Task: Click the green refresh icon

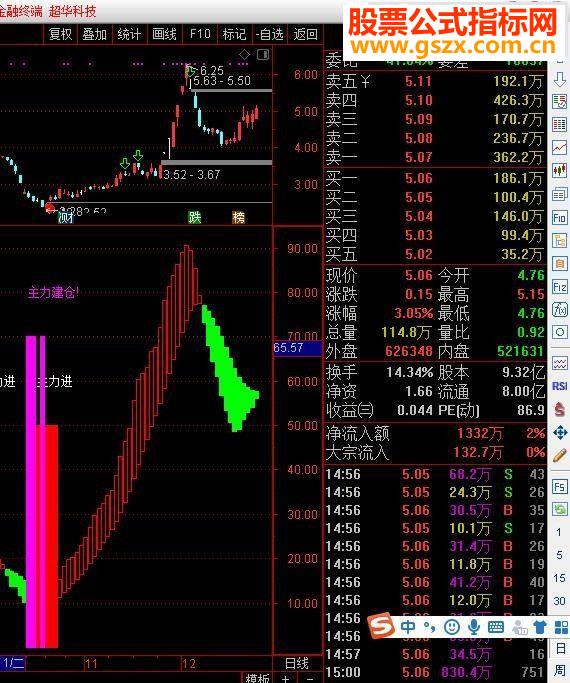Action: [x=560, y=509]
